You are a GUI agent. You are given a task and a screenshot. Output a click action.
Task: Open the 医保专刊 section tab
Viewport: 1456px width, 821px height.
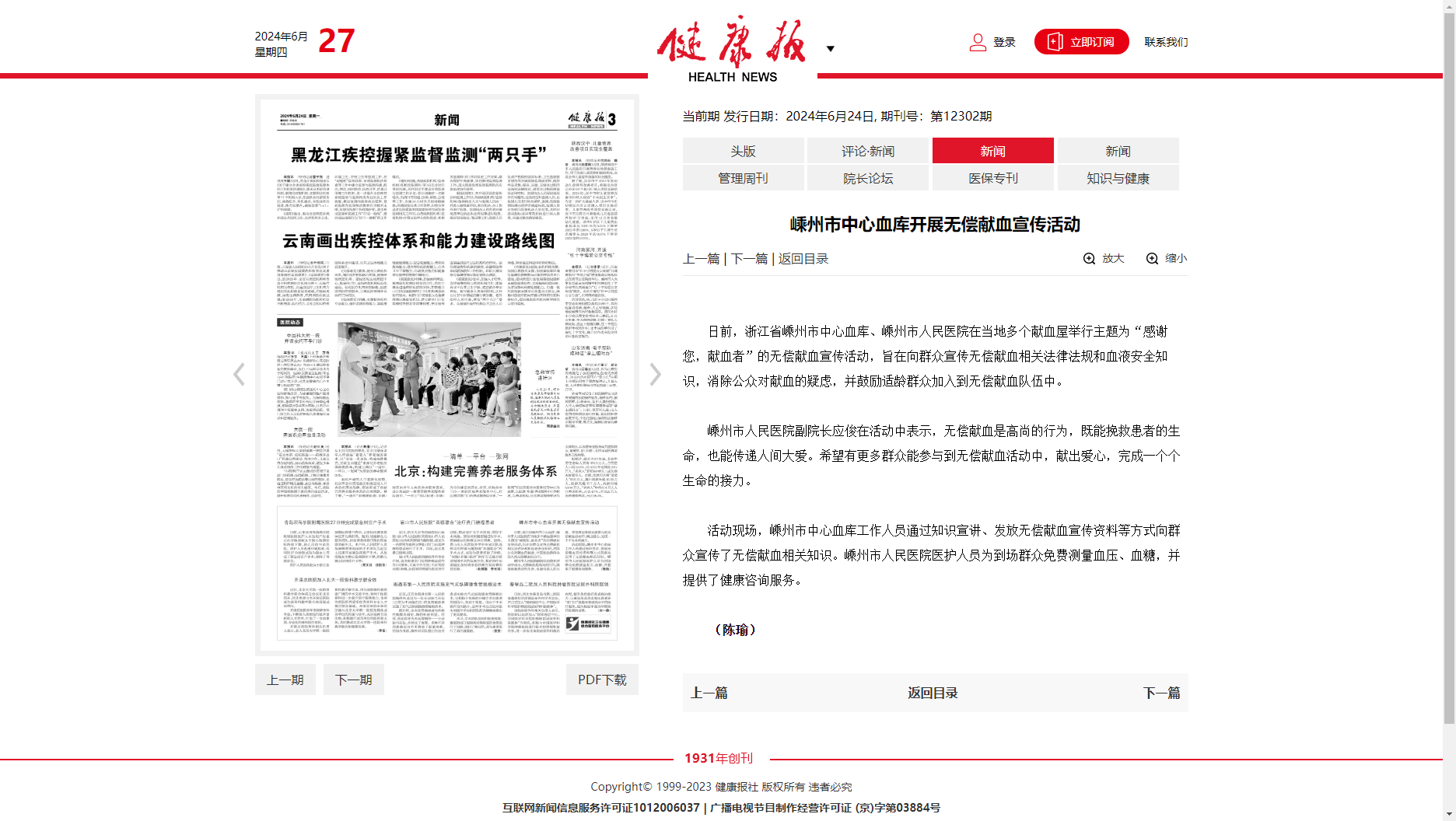click(993, 178)
